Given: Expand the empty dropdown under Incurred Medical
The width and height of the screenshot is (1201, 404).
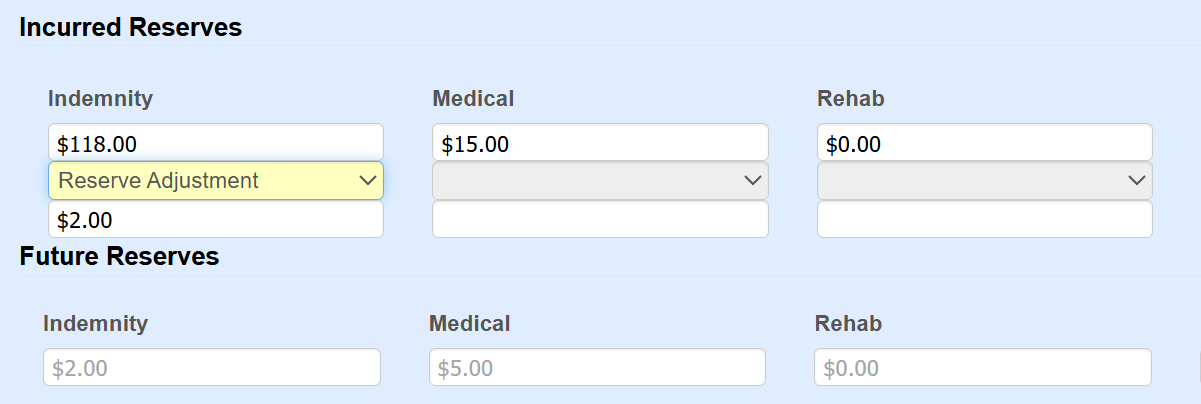Looking at the screenshot, I should [x=600, y=181].
